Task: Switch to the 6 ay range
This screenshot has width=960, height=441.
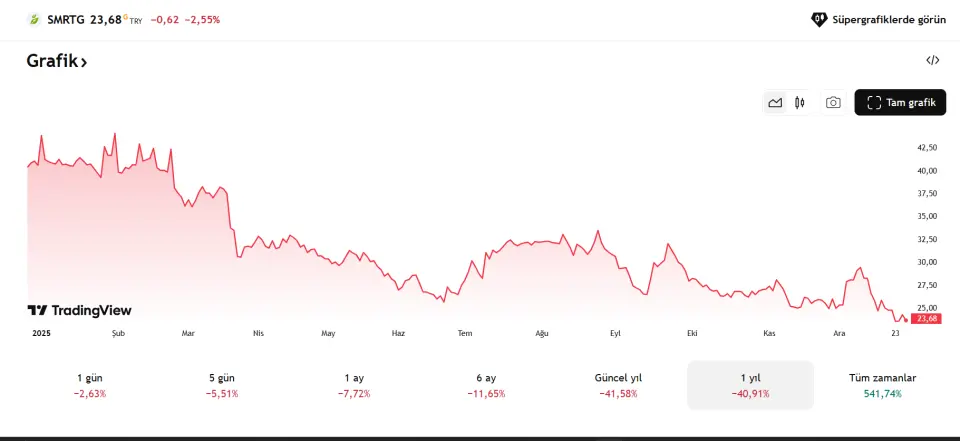Action: (486, 385)
